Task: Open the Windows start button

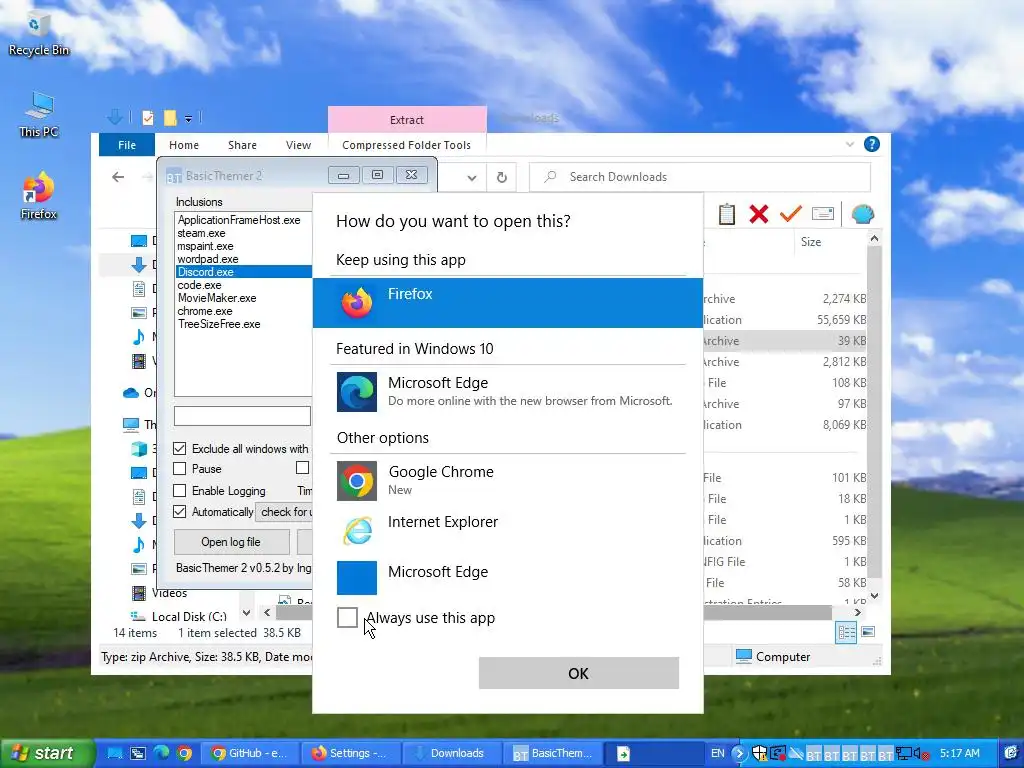Action: click(x=46, y=753)
